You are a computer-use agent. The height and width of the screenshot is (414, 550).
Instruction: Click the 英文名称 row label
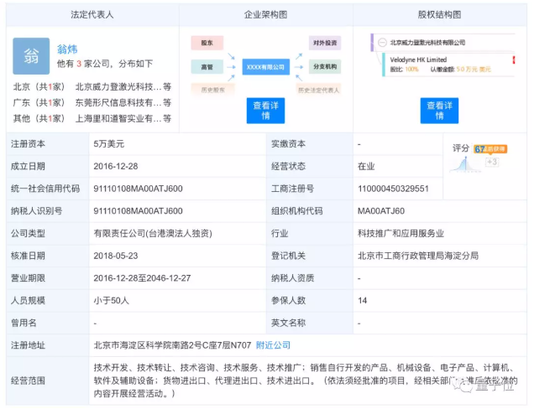[x=288, y=323]
